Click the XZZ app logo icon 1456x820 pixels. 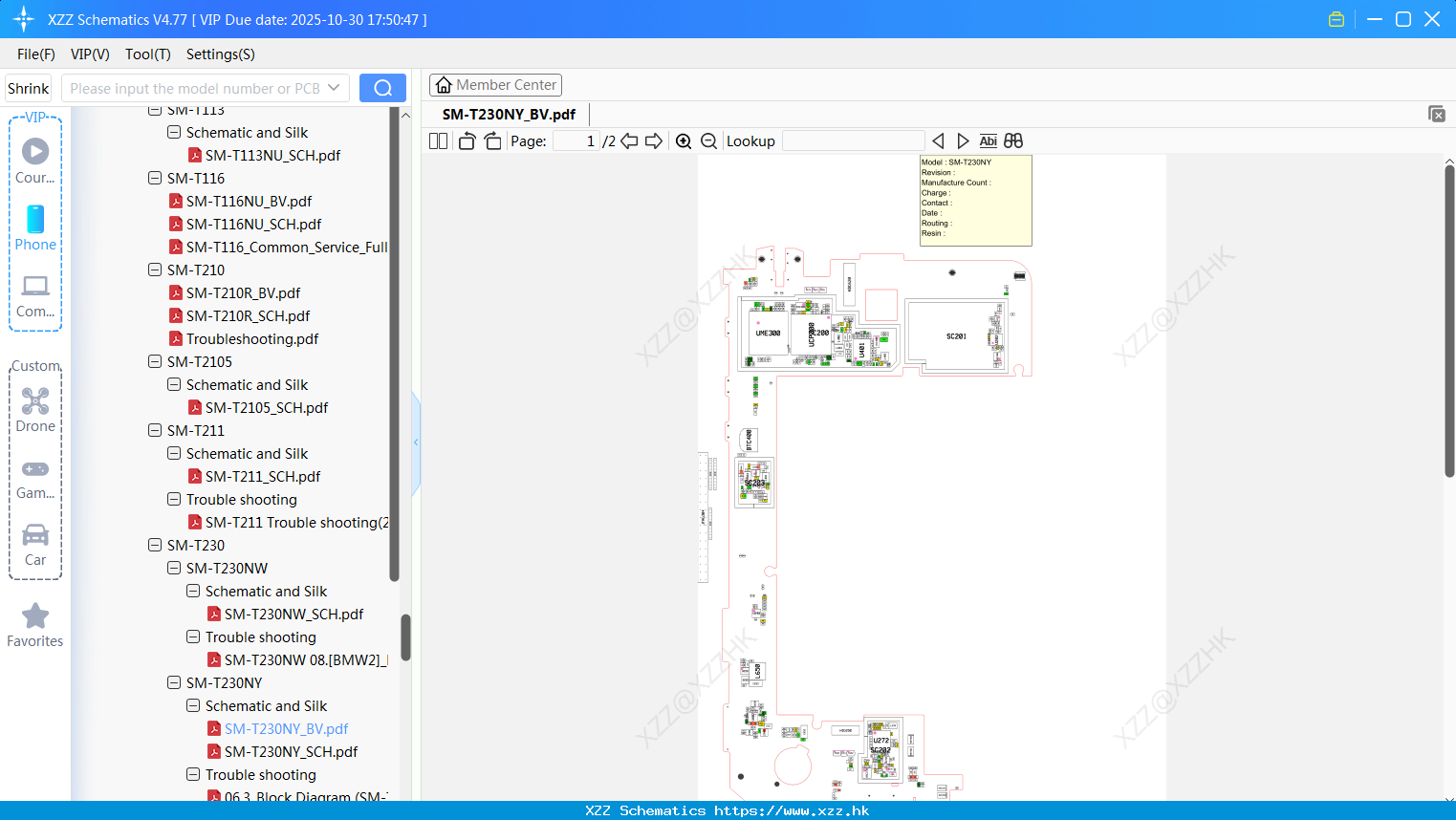24,19
